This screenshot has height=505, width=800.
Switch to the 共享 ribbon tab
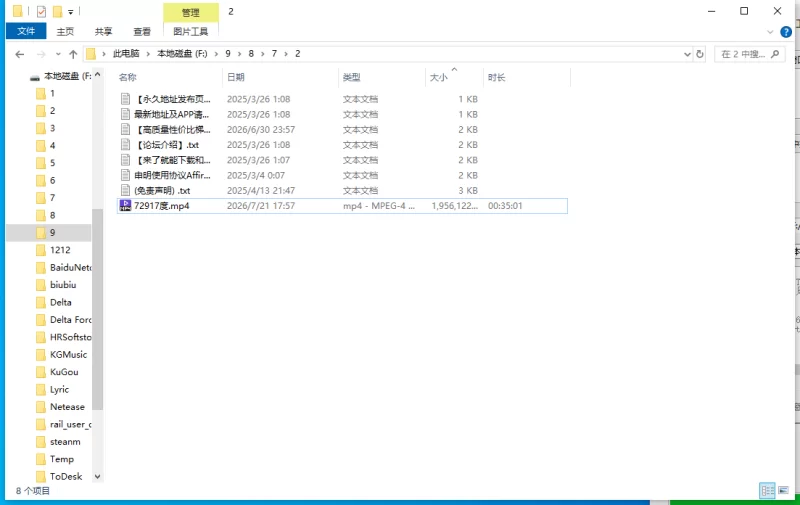pyautogui.click(x=104, y=32)
